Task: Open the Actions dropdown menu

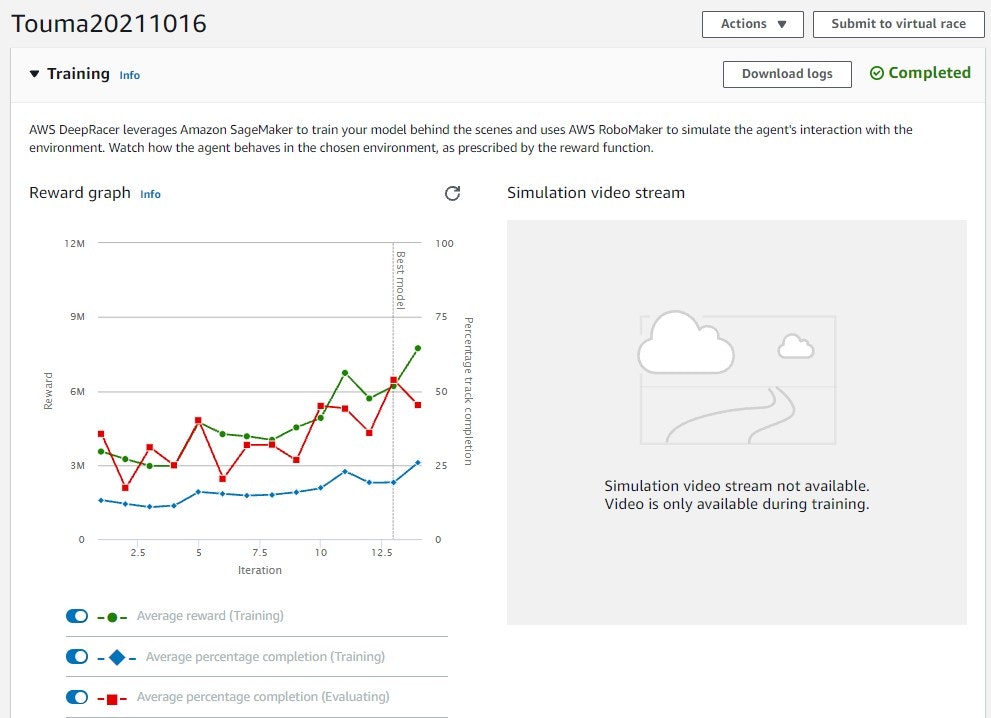Action: coord(753,24)
